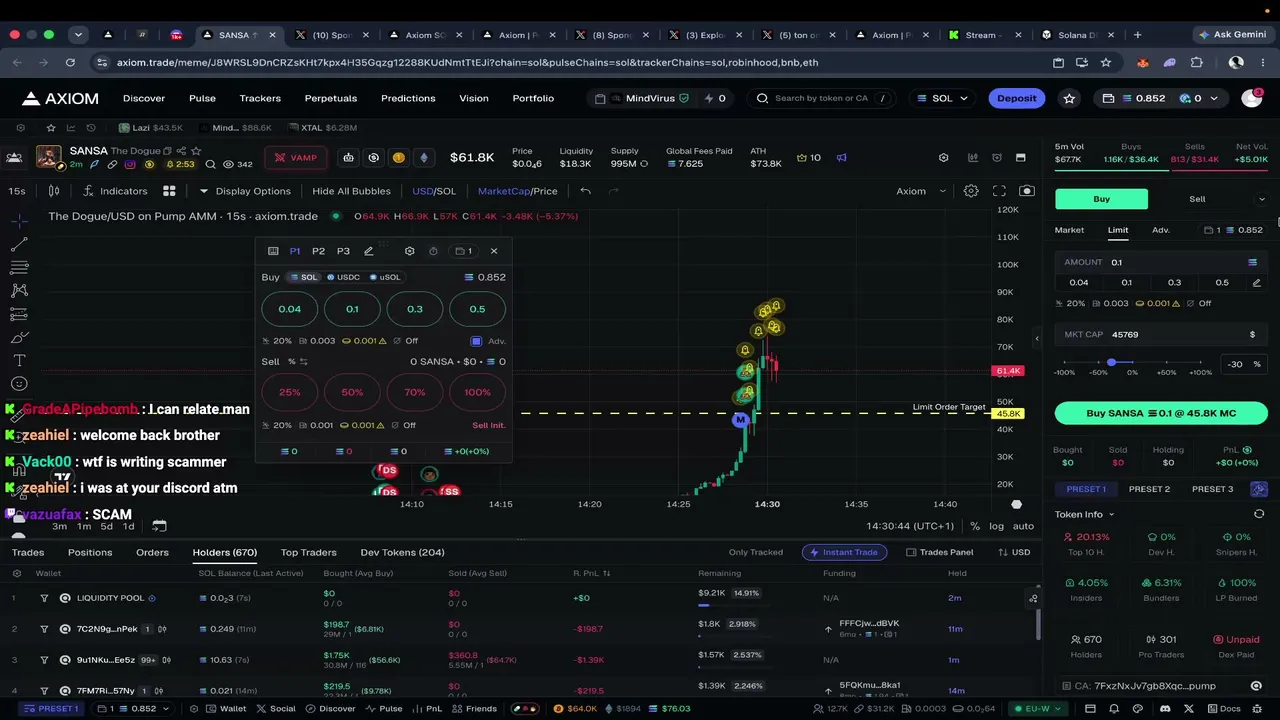Open the emoji sticker drawing tool

(x=19, y=383)
